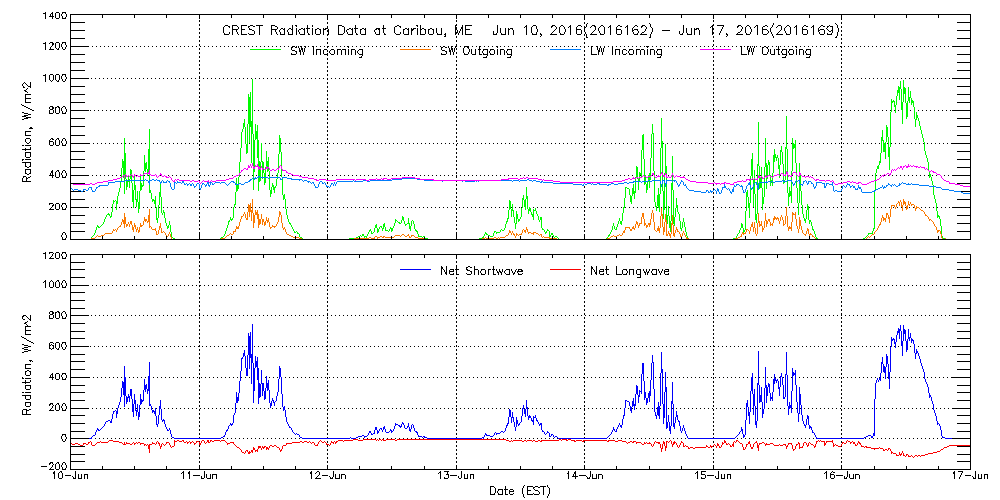Click the 11-Jun date tick label
Screen dimensions: 1000x500
(x=200, y=476)
